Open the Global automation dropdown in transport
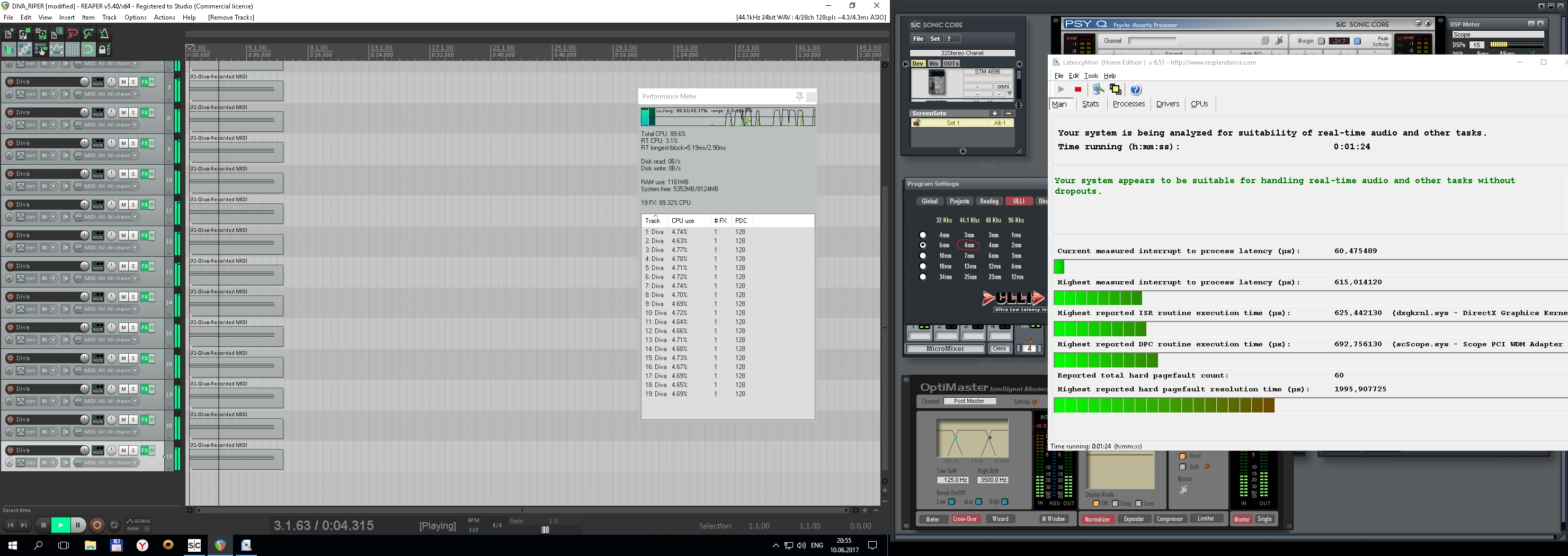1568x556 pixels. [146, 528]
